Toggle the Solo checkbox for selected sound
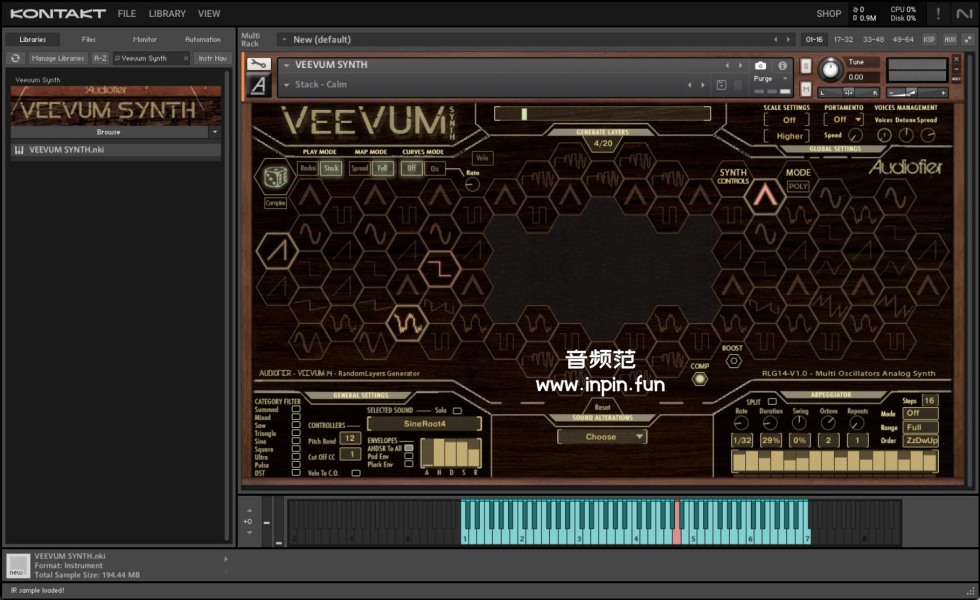Screen dimensions: 980x600 coord(457,411)
